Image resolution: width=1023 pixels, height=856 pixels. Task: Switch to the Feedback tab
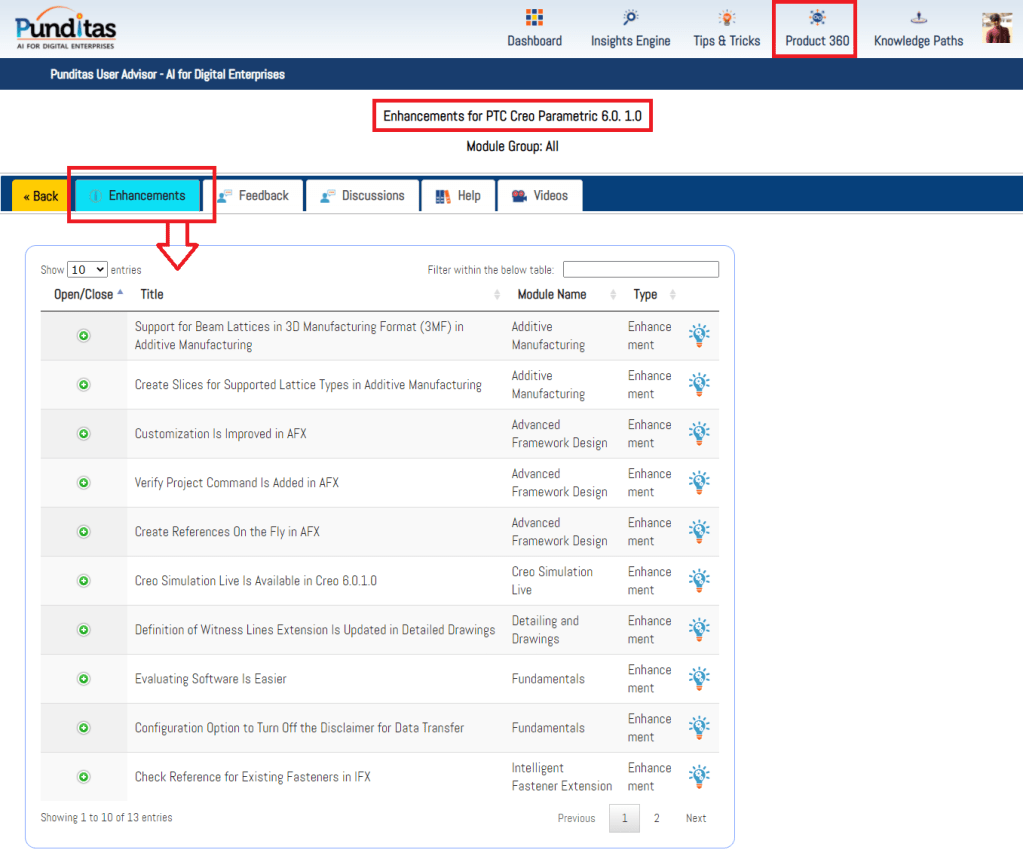253,196
